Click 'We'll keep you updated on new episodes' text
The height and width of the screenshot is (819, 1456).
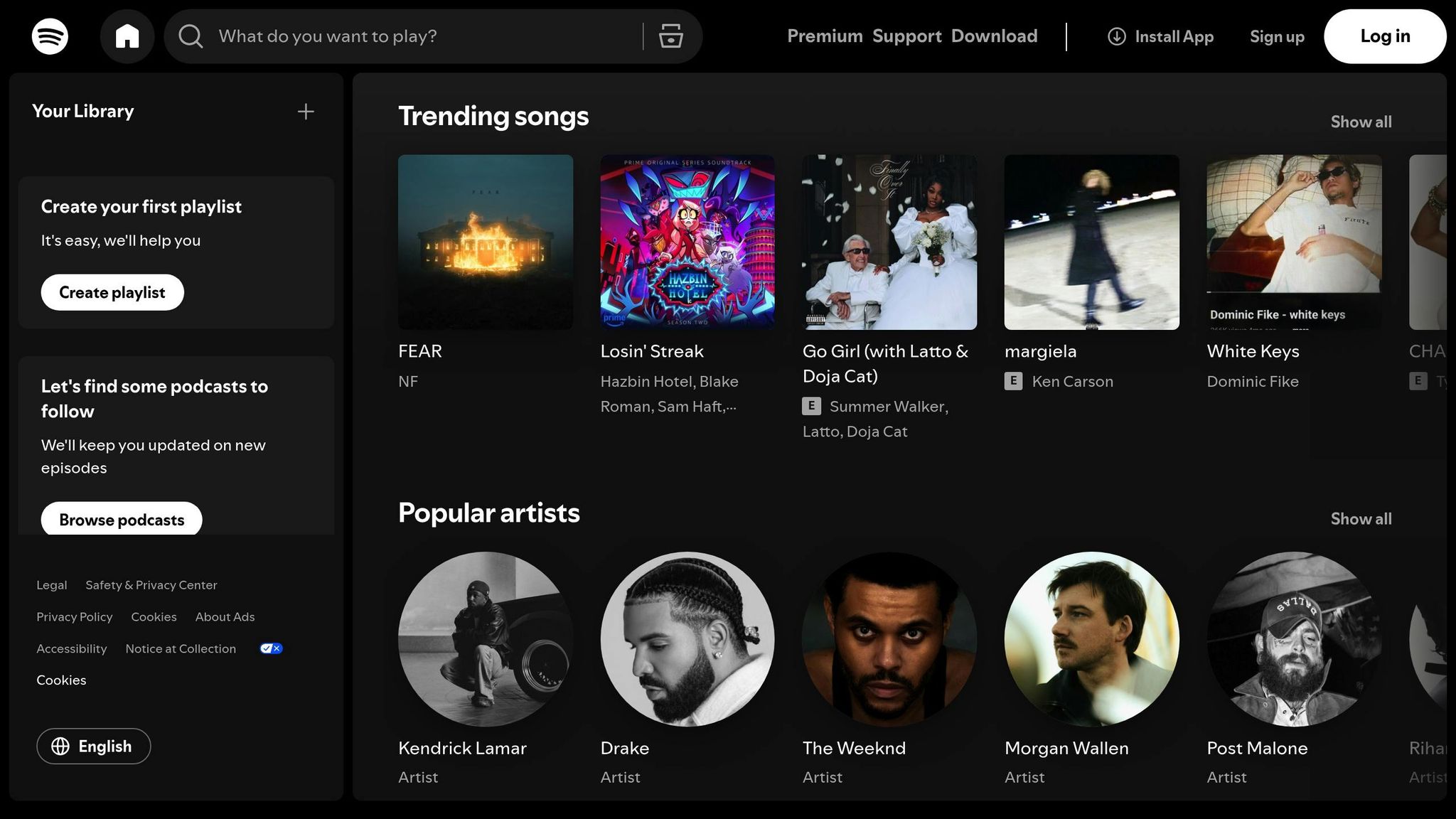(154, 456)
